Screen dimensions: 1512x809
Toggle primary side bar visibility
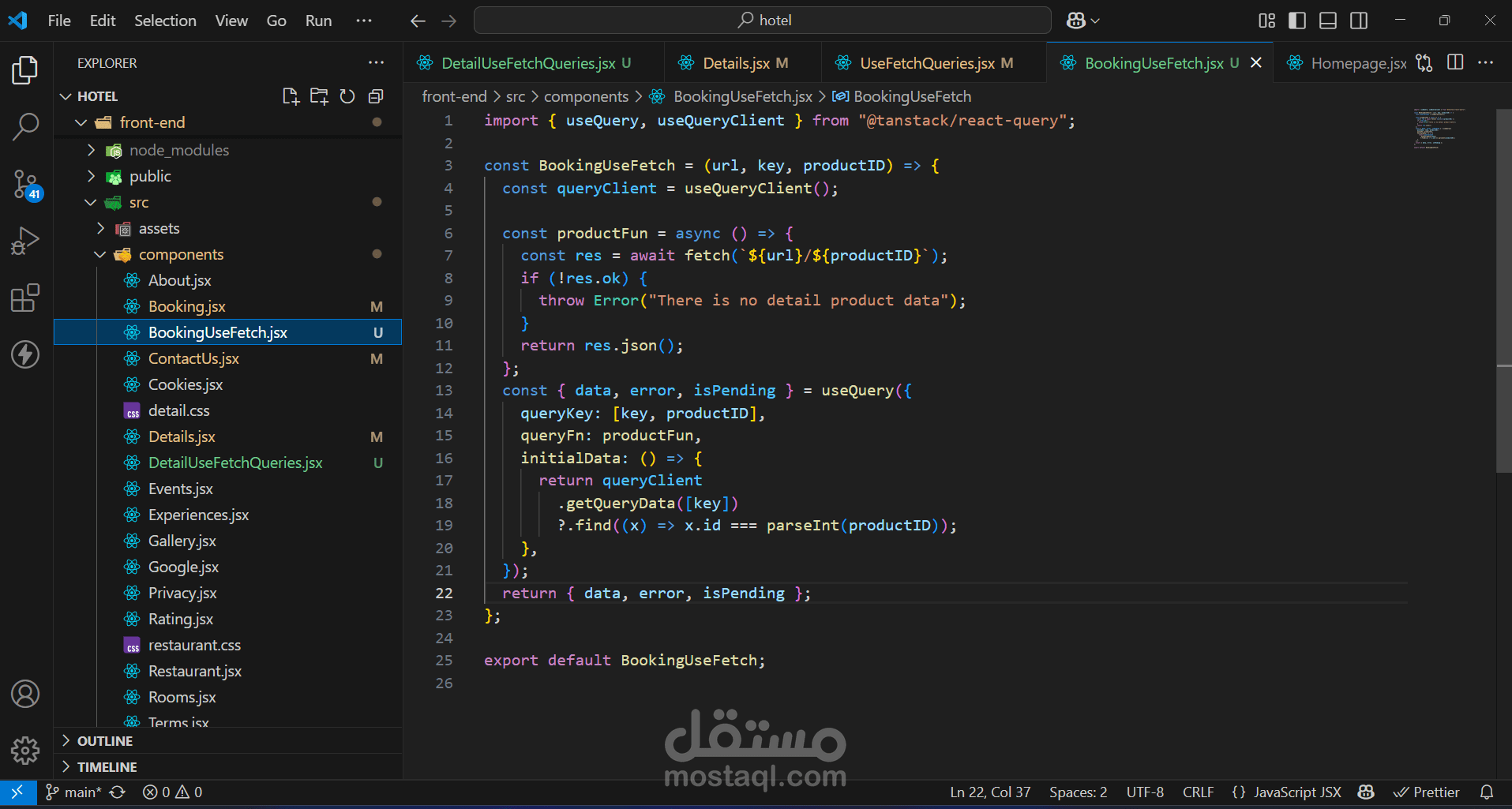point(1297,21)
